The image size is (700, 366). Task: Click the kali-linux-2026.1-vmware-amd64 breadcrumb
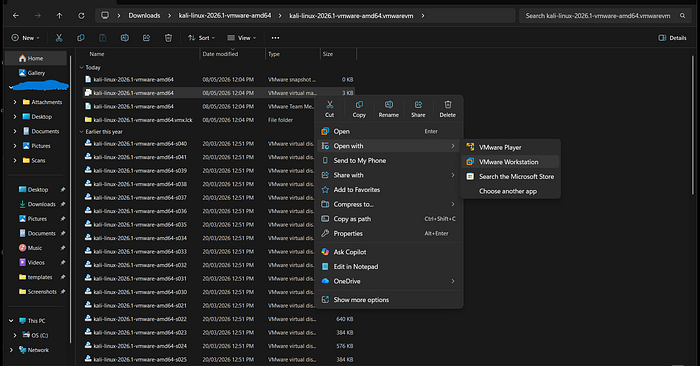[x=225, y=16]
